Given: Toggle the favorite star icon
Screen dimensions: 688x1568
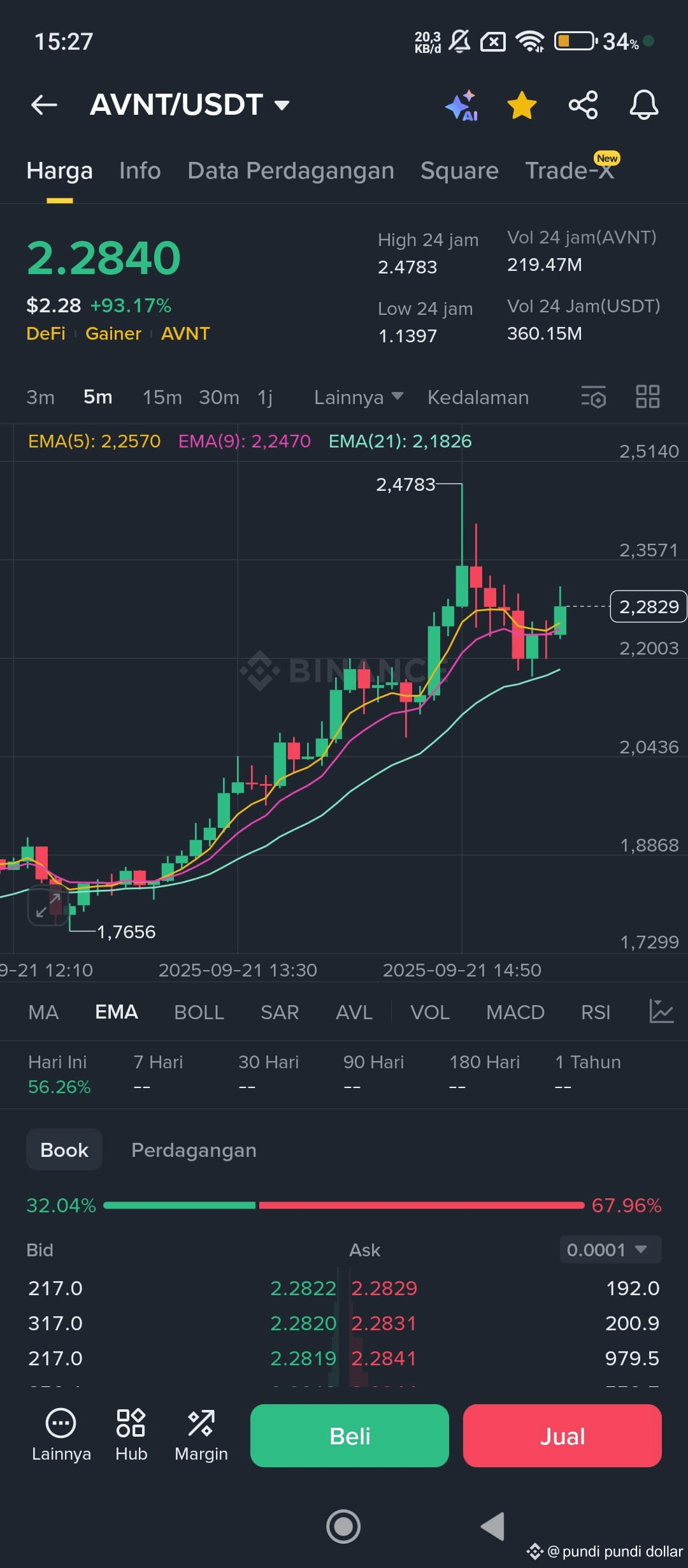Looking at the screenshot, I should coord(522,105).
